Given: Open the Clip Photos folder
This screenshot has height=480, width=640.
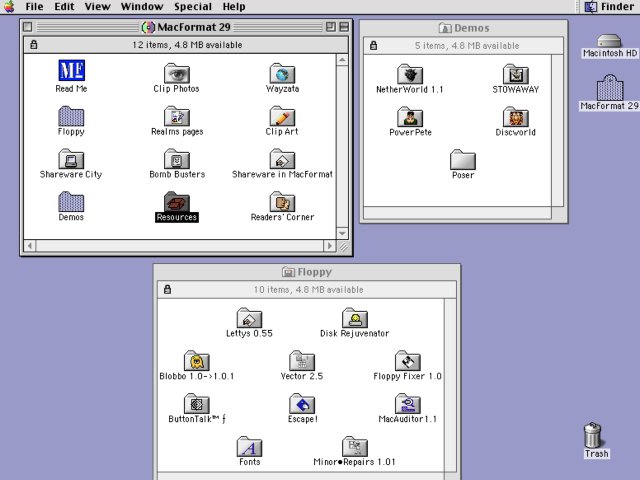Looking at the screenshot, I should click(176, 73).
